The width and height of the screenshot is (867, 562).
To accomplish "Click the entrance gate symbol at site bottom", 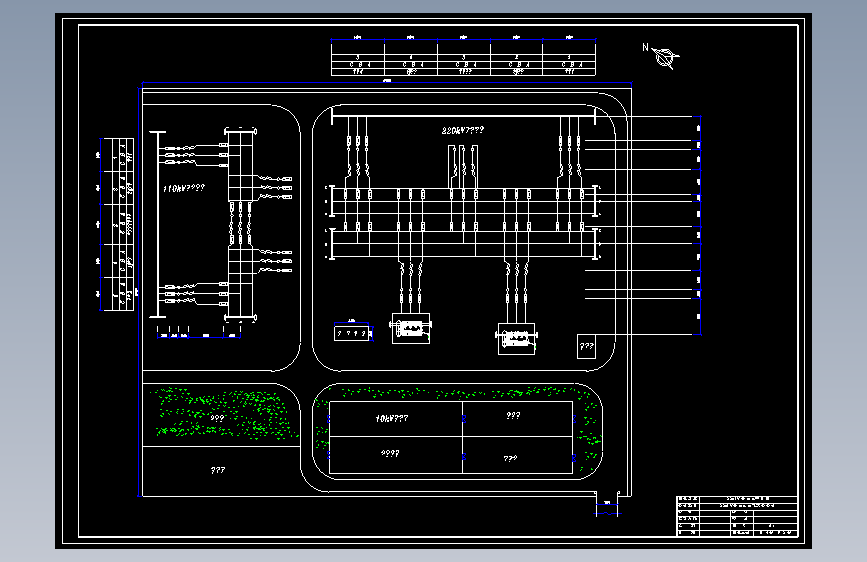I will point(607,504).
